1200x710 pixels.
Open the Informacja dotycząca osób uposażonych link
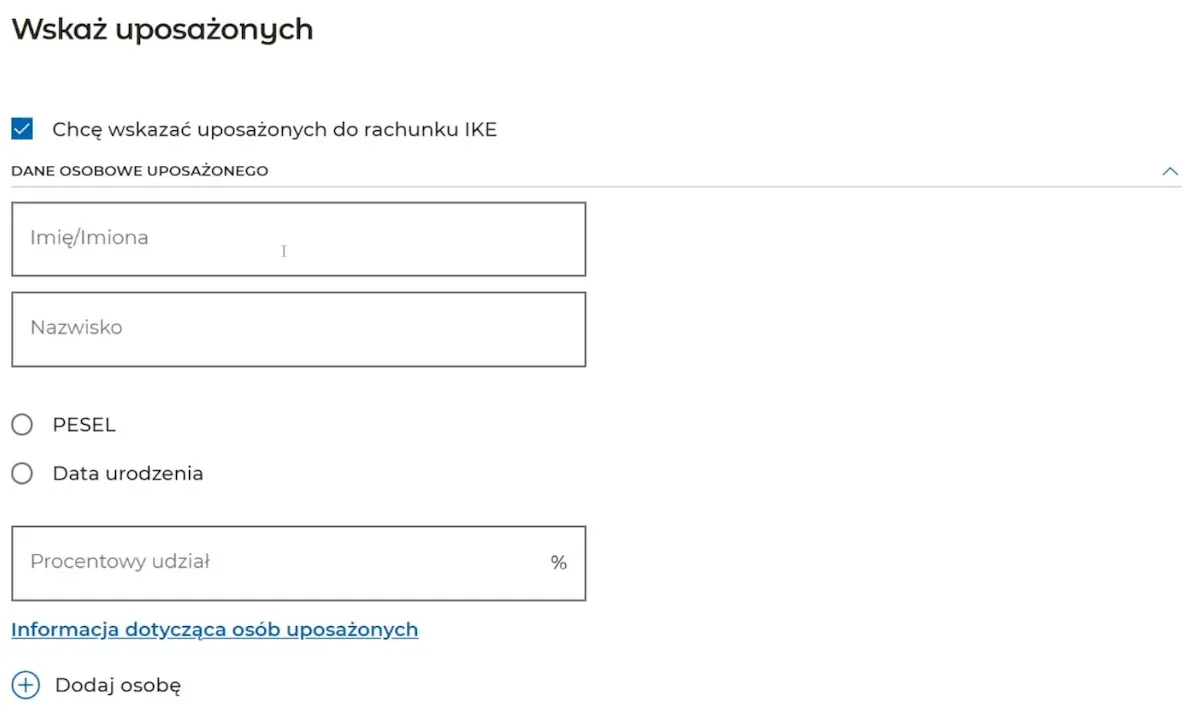(214, 629)
